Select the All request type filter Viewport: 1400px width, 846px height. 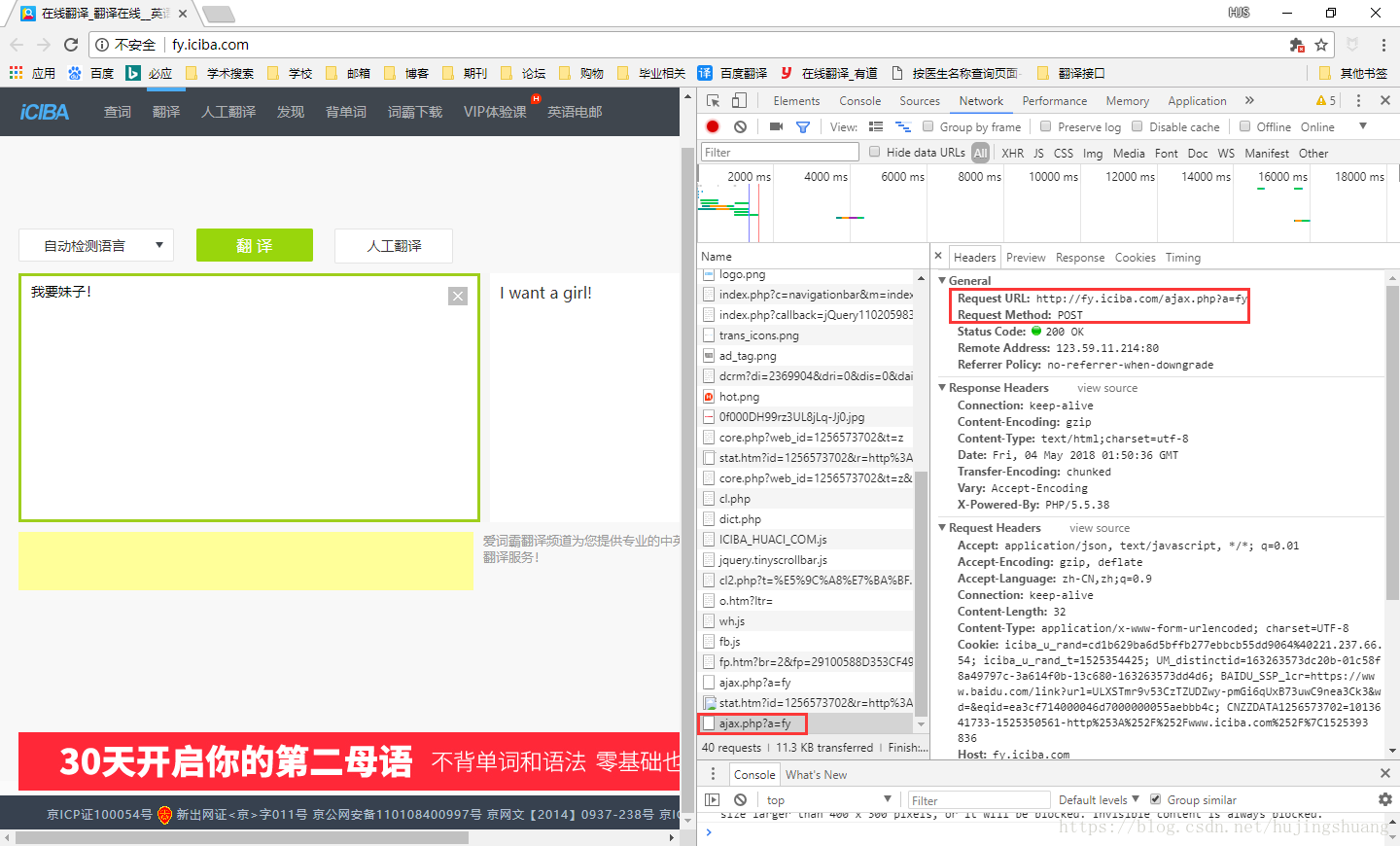point(980,153)
